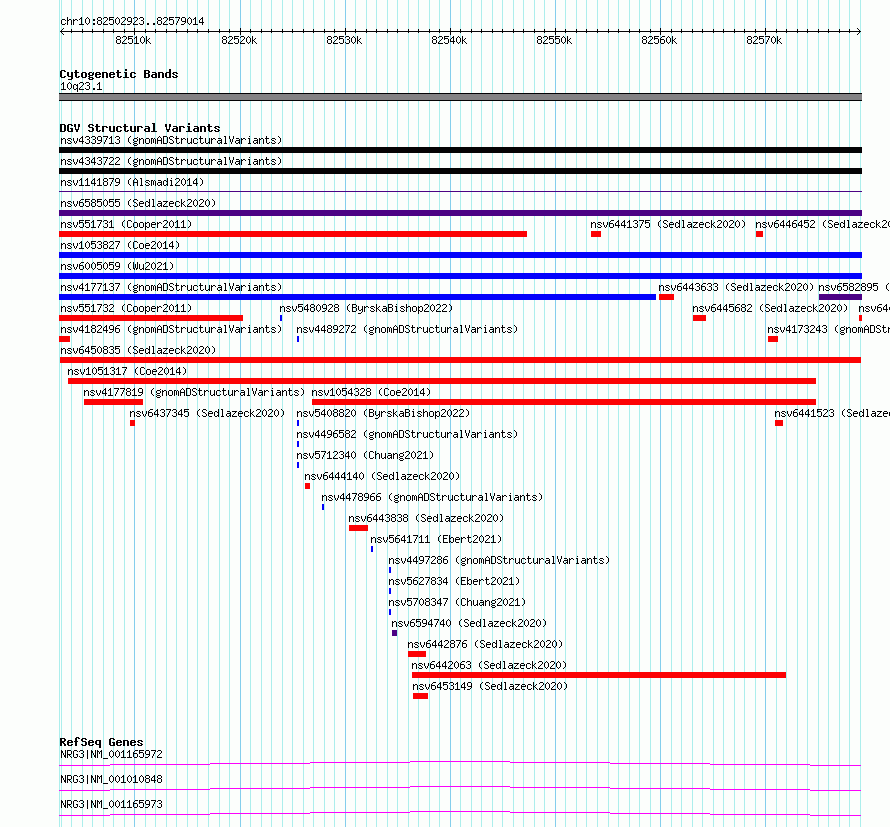Click the nsv6441375 (Sedlazeck2020) label
Viewport: 890px width, 827px height.
click(668, 224)
